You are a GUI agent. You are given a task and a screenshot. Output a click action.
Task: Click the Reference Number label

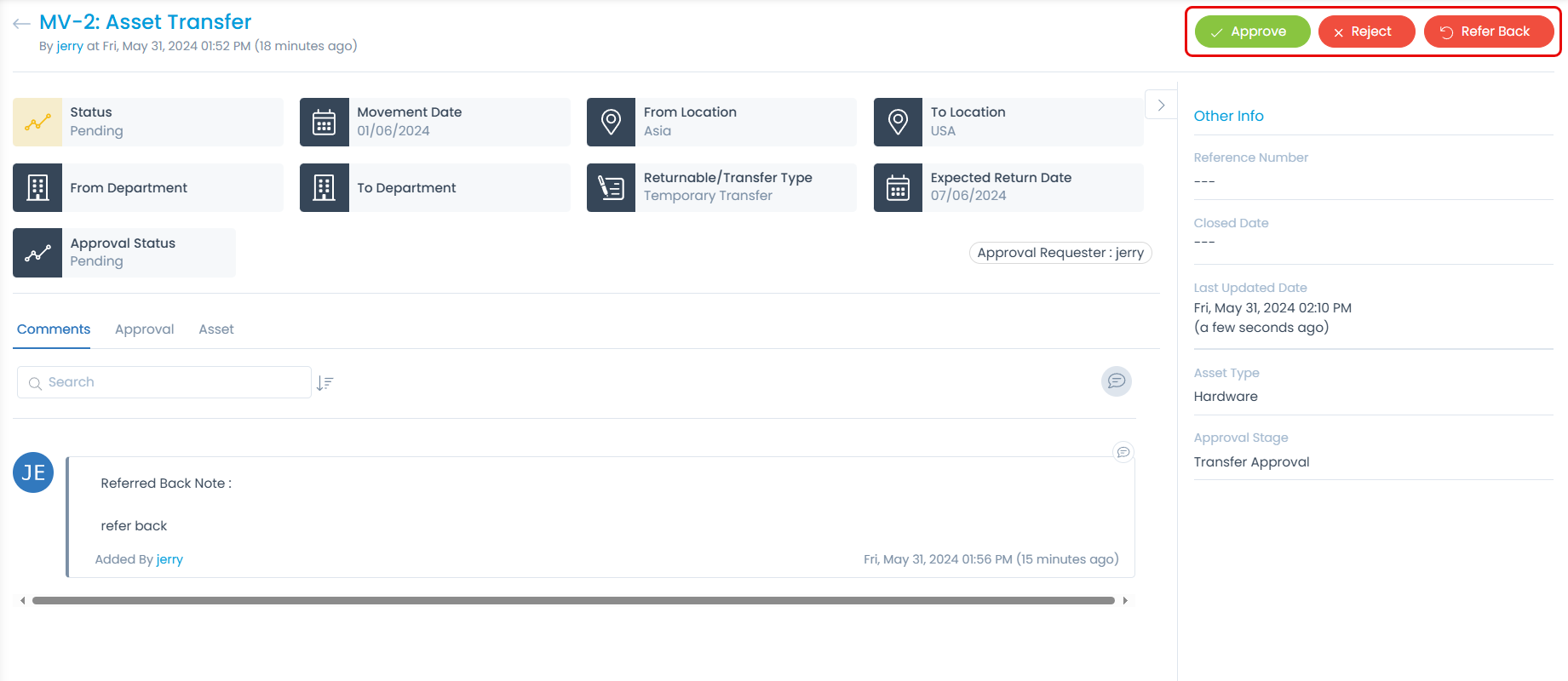pyautogui.click(x=1250, y=157)
